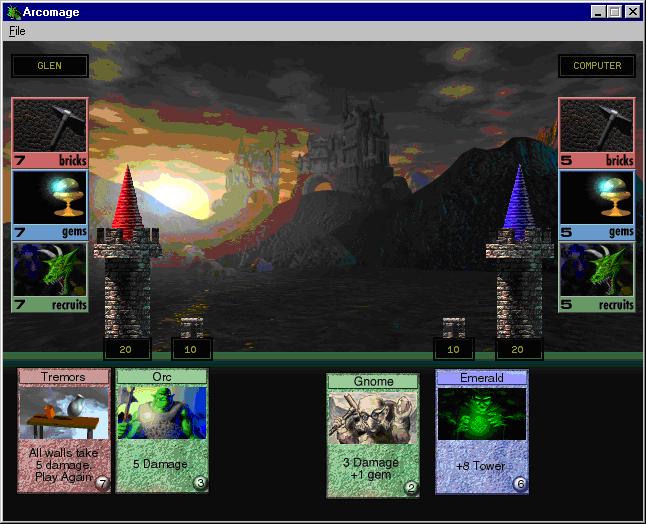The width and height of the screenshot is (646, 524).
Task: Click the '+8 Tower' text on Emerald
Action: [x=480, y=466]
